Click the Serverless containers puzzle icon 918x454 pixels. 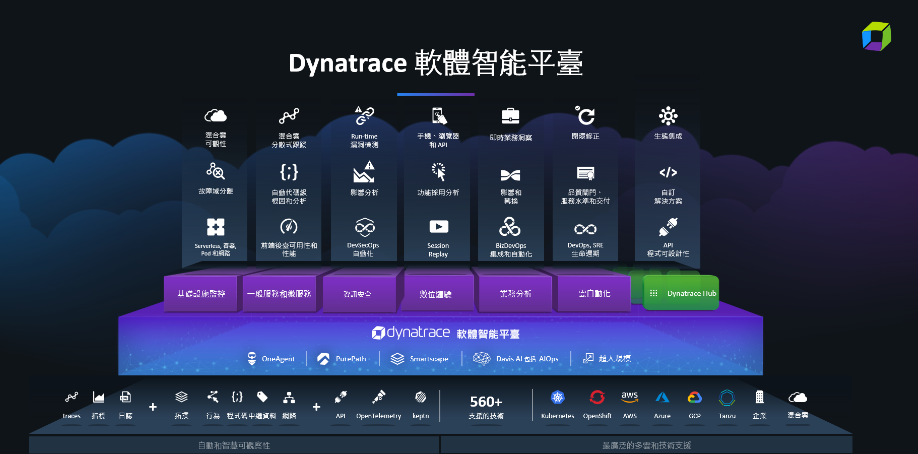[215, 227]
